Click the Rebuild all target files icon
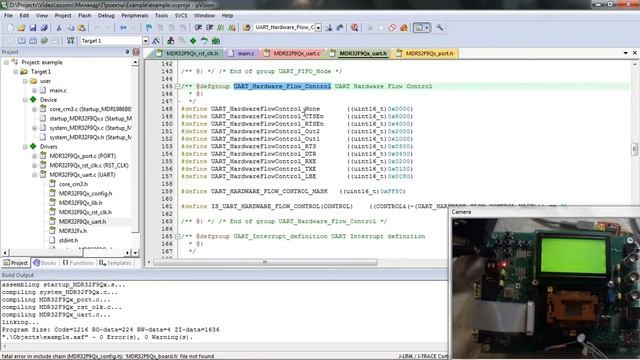The image size is (640, 360). tap(33, 41)
